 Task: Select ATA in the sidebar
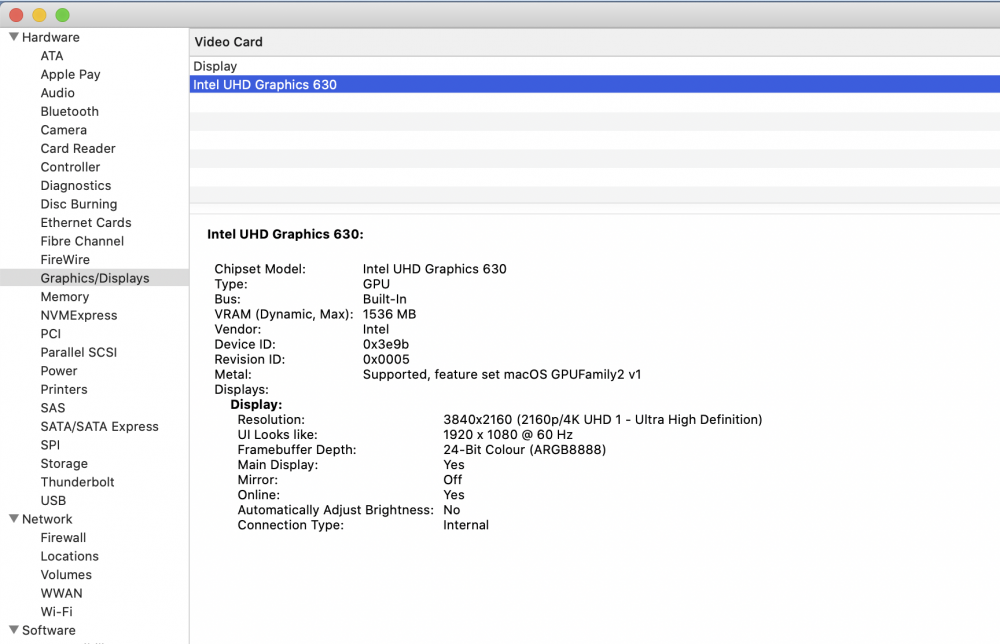point(52,56)
